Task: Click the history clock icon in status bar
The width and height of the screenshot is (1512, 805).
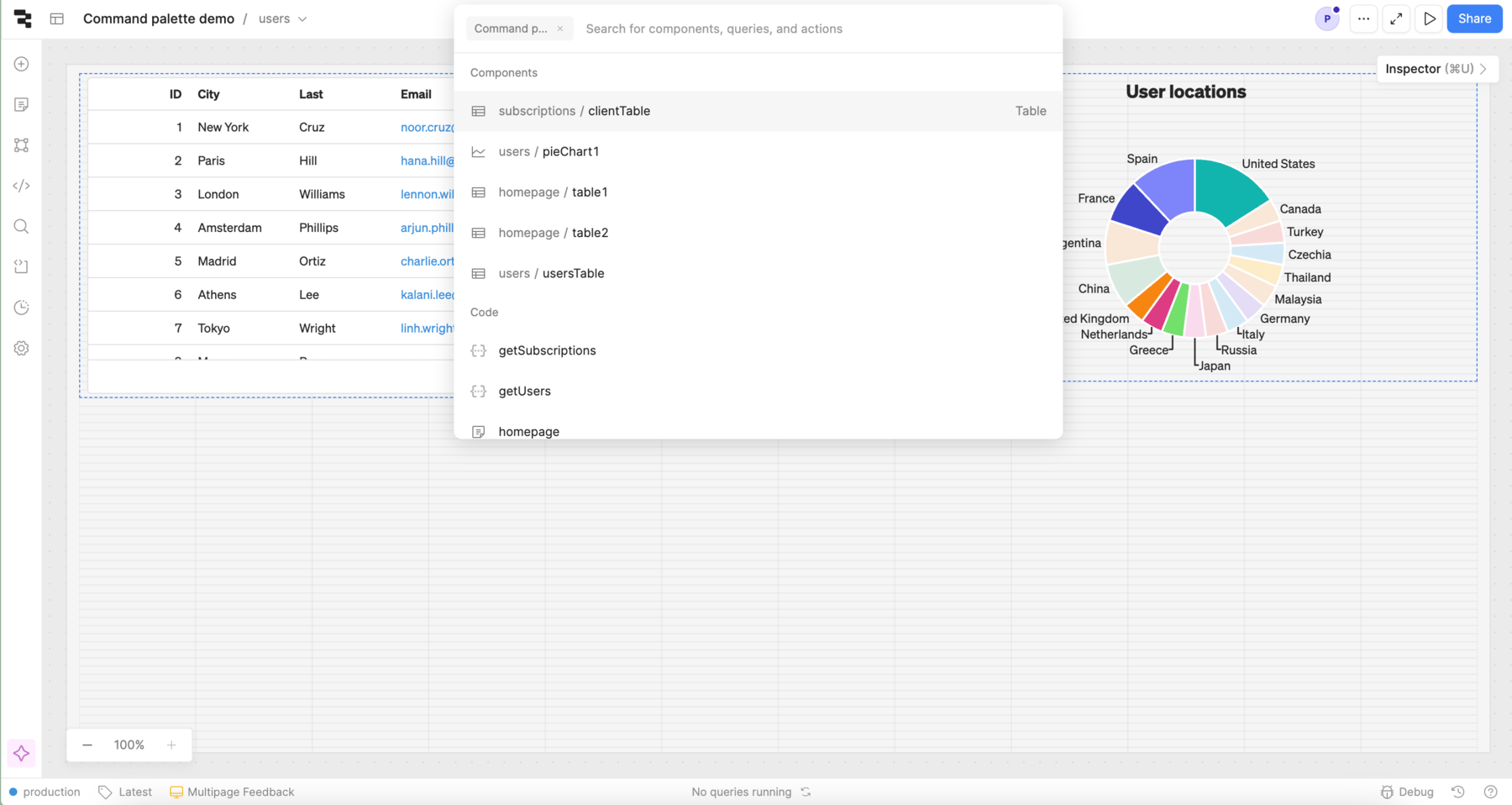Action: click(1458, 792)
